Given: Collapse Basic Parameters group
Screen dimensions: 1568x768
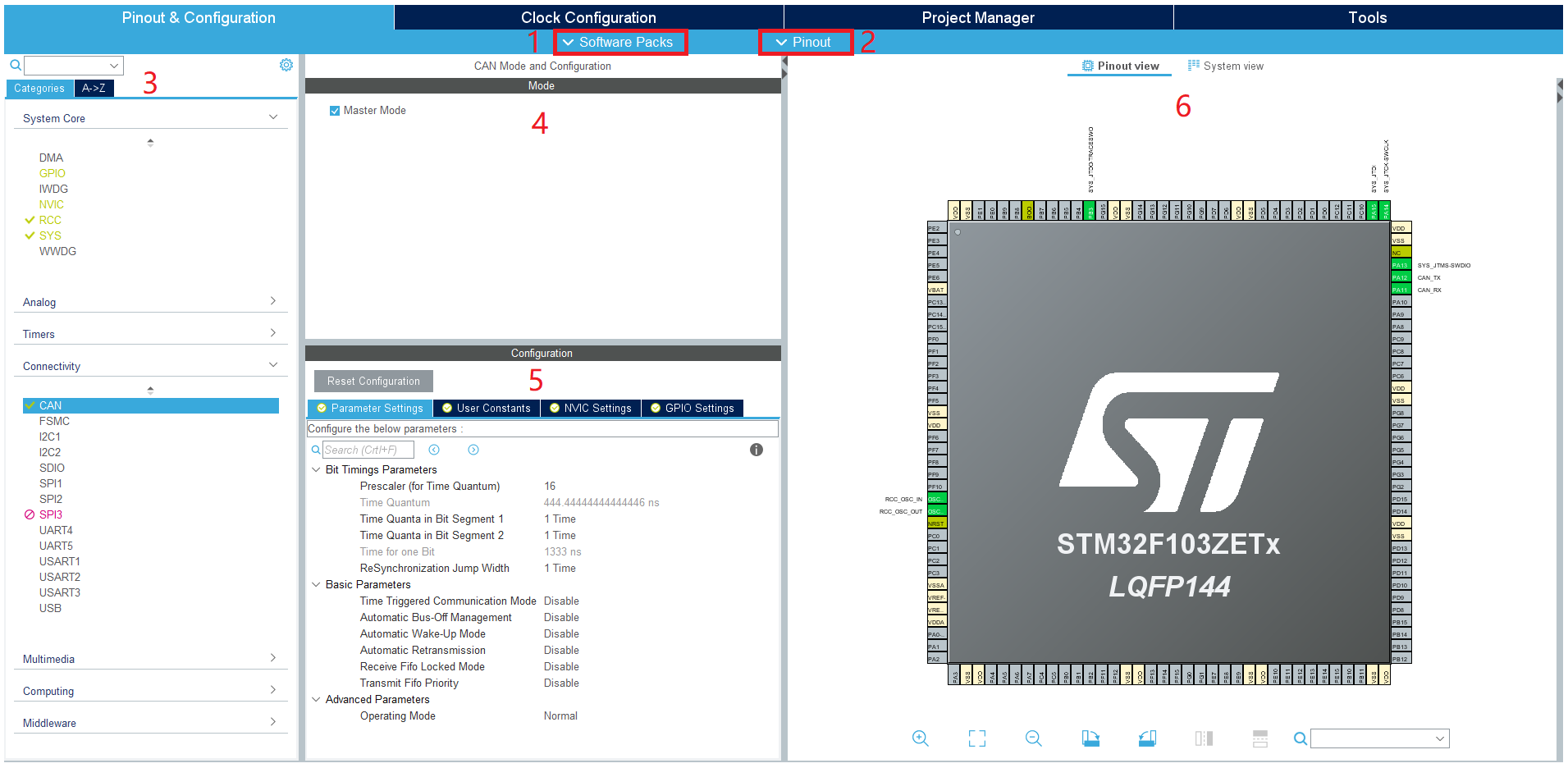Looking at the screenshot, I should tap(316, 585).
